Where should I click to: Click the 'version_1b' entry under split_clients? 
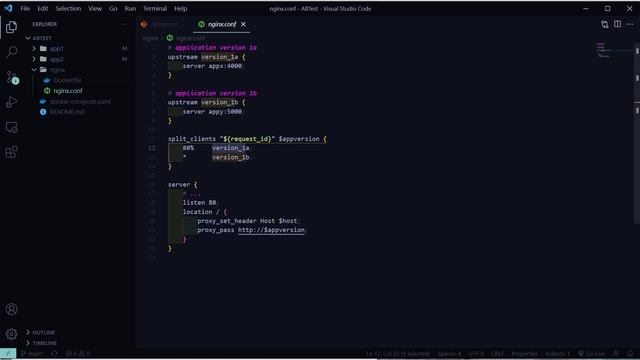[x=230, y=157]
